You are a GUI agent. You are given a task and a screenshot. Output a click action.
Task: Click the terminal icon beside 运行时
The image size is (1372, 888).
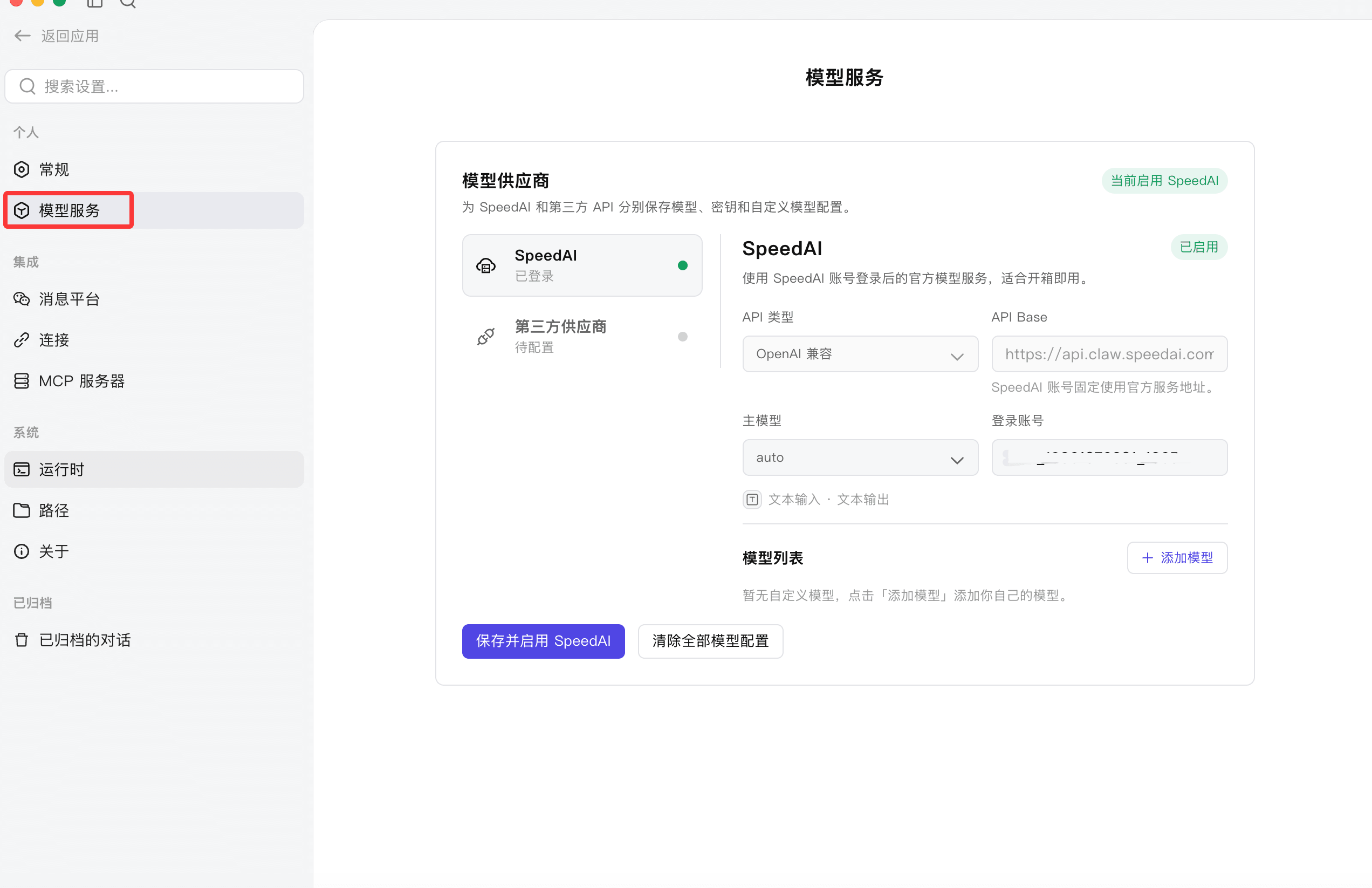[x=22, y=469]
